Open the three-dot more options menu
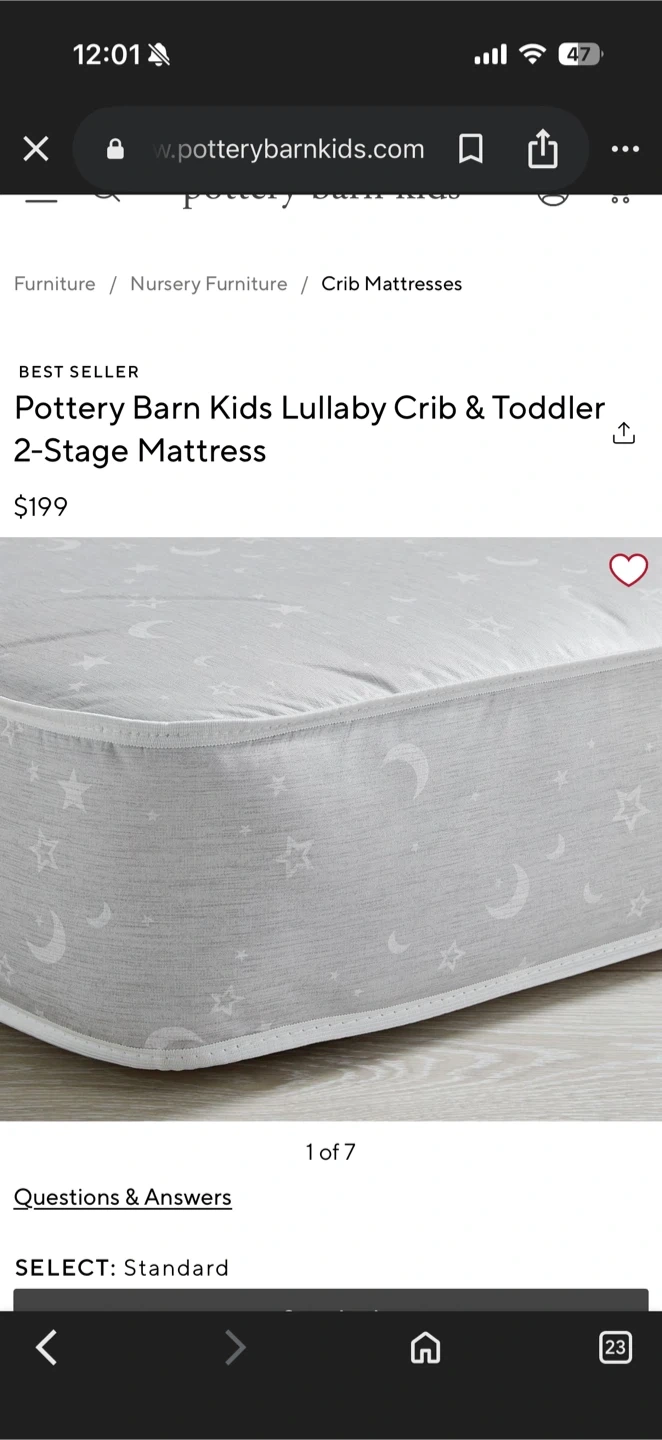Screen dimensions: 662x1440 tap(625, 149)
